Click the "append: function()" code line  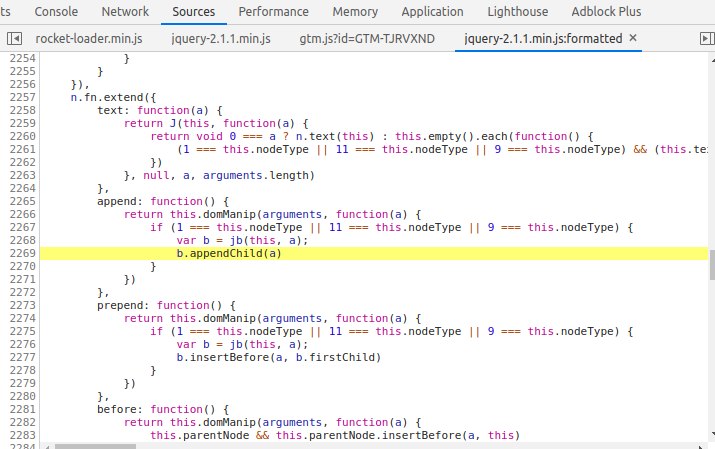click(x=163, y=201)
